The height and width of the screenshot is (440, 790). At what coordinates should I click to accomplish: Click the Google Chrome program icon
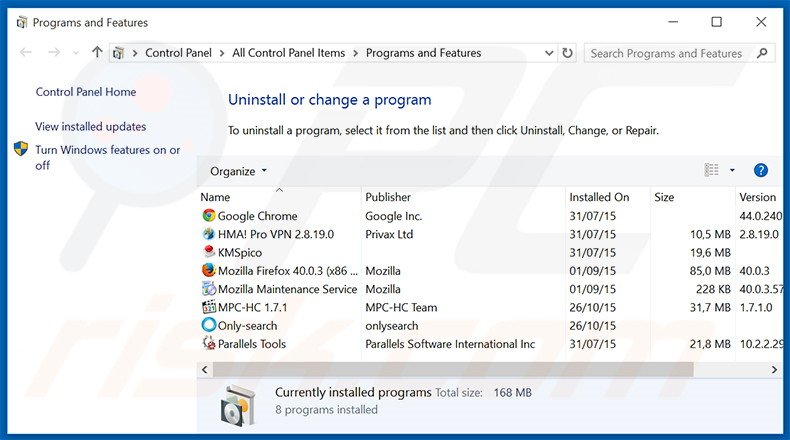209,216
